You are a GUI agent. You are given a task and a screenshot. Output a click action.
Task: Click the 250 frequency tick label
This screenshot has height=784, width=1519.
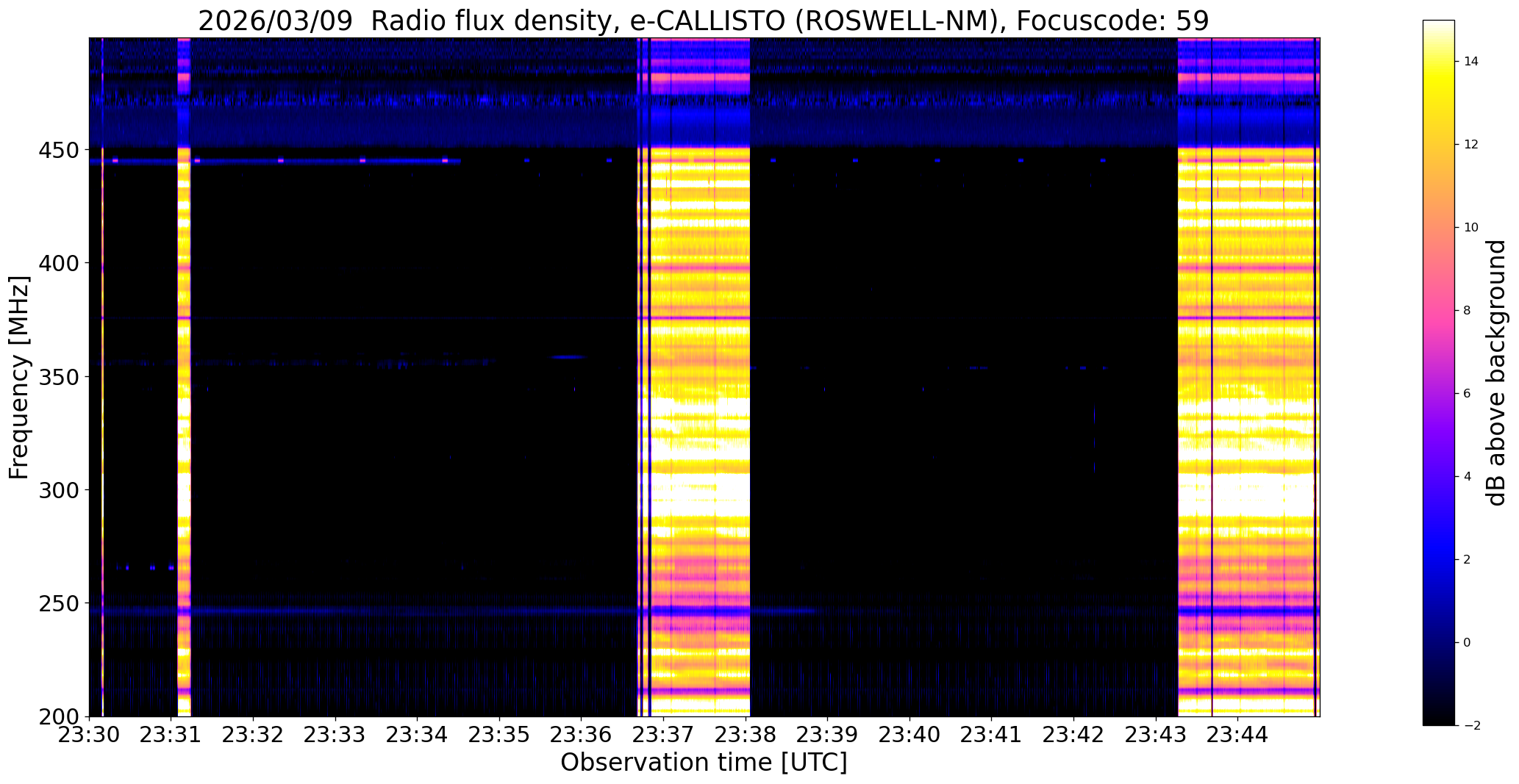pos(59,603)
